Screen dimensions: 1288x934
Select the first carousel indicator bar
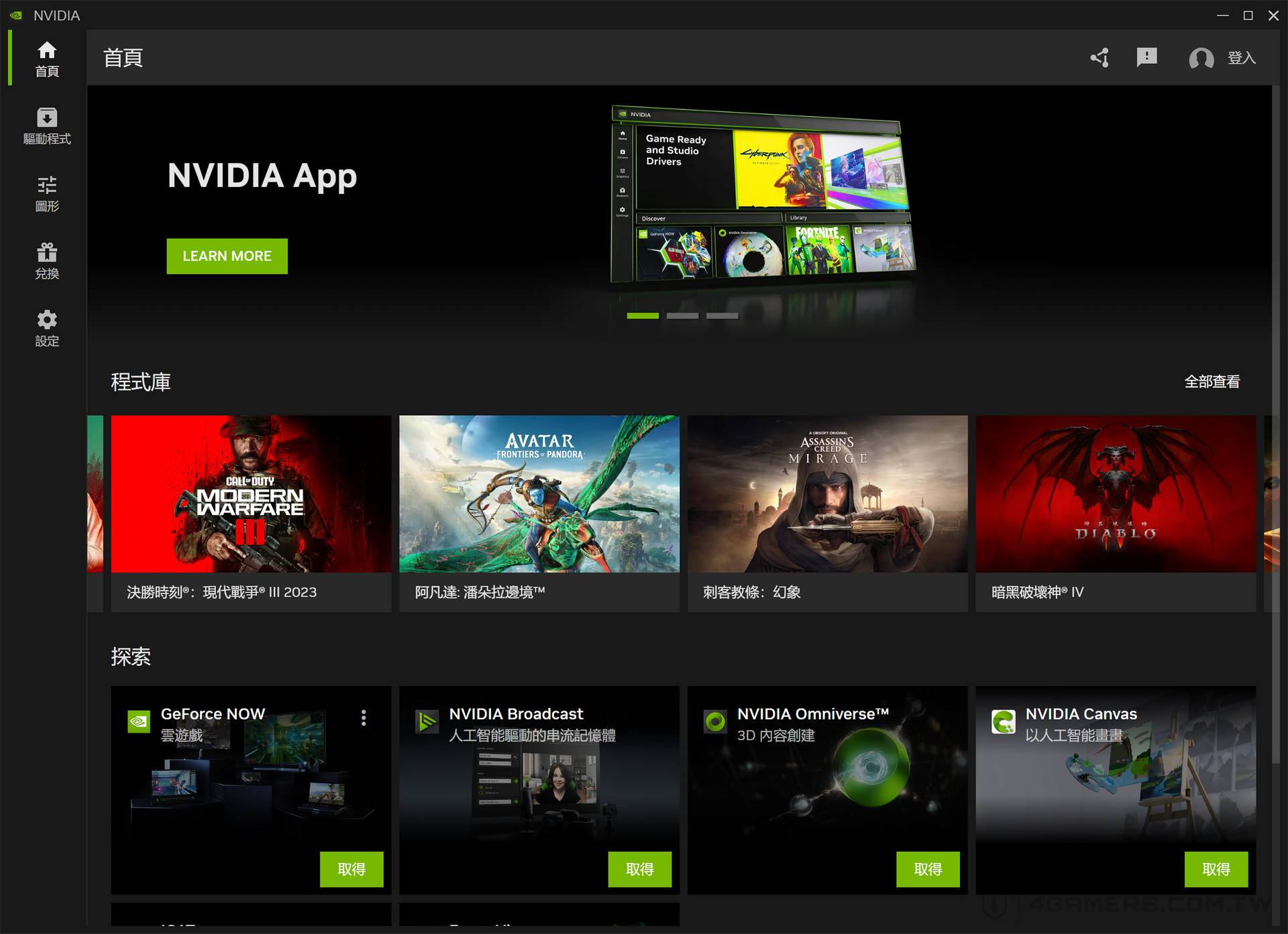click(x=643, y=316)
